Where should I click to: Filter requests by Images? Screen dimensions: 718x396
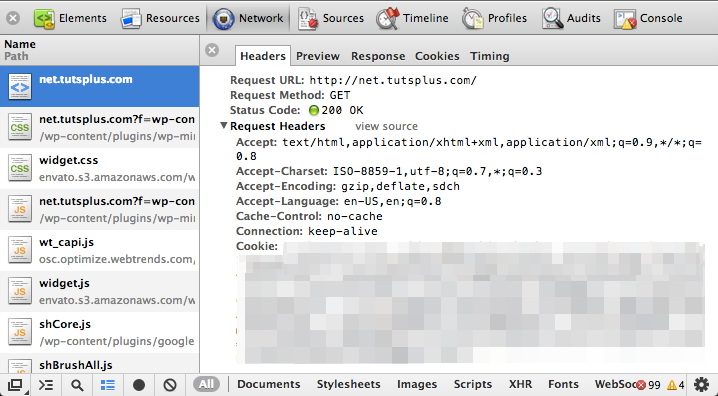coord(417,384)
